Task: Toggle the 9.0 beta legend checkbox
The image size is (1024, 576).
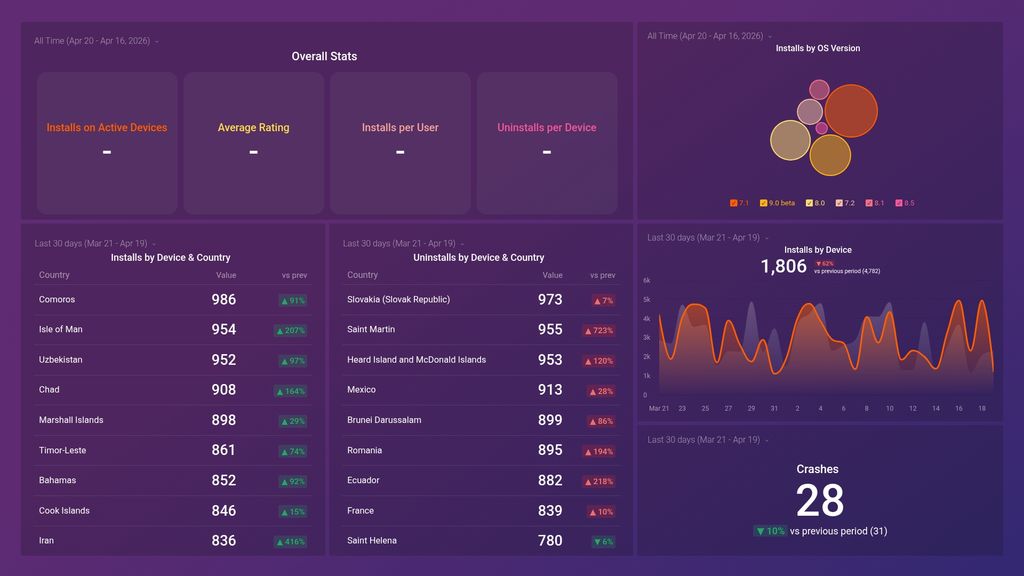Action: pyautogui.click(x=763, y=202)
